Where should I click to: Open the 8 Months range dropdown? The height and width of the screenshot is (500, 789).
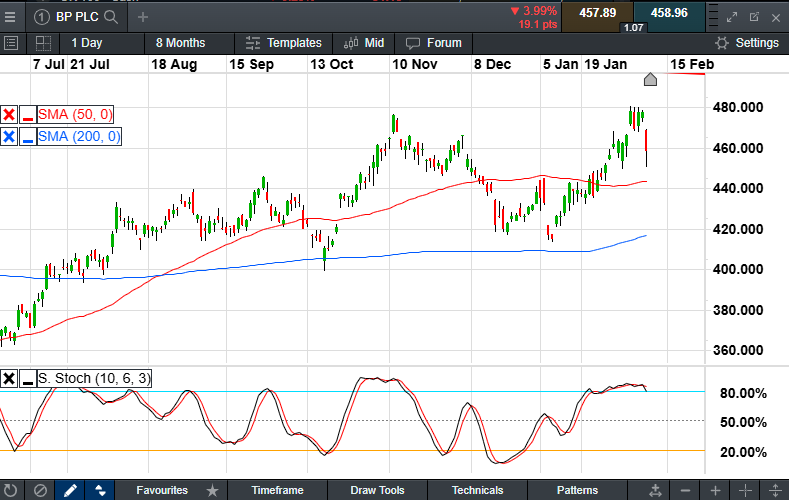[x=180, y=43]
